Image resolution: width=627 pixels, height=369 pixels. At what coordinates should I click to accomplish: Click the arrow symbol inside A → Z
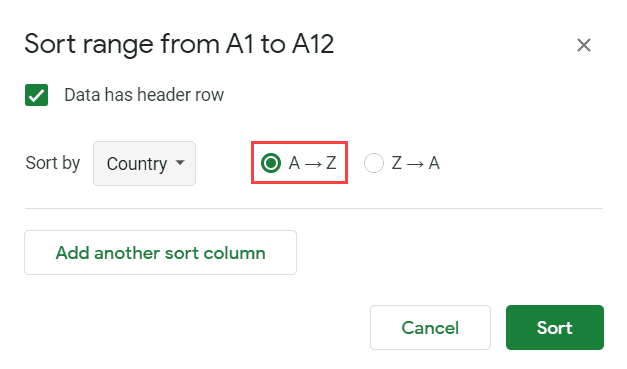313,164
